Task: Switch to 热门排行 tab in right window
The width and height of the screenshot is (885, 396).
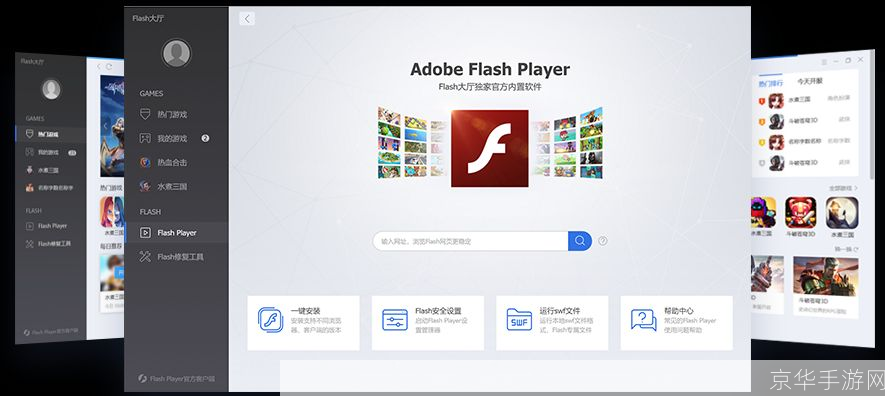Action: 770,83
